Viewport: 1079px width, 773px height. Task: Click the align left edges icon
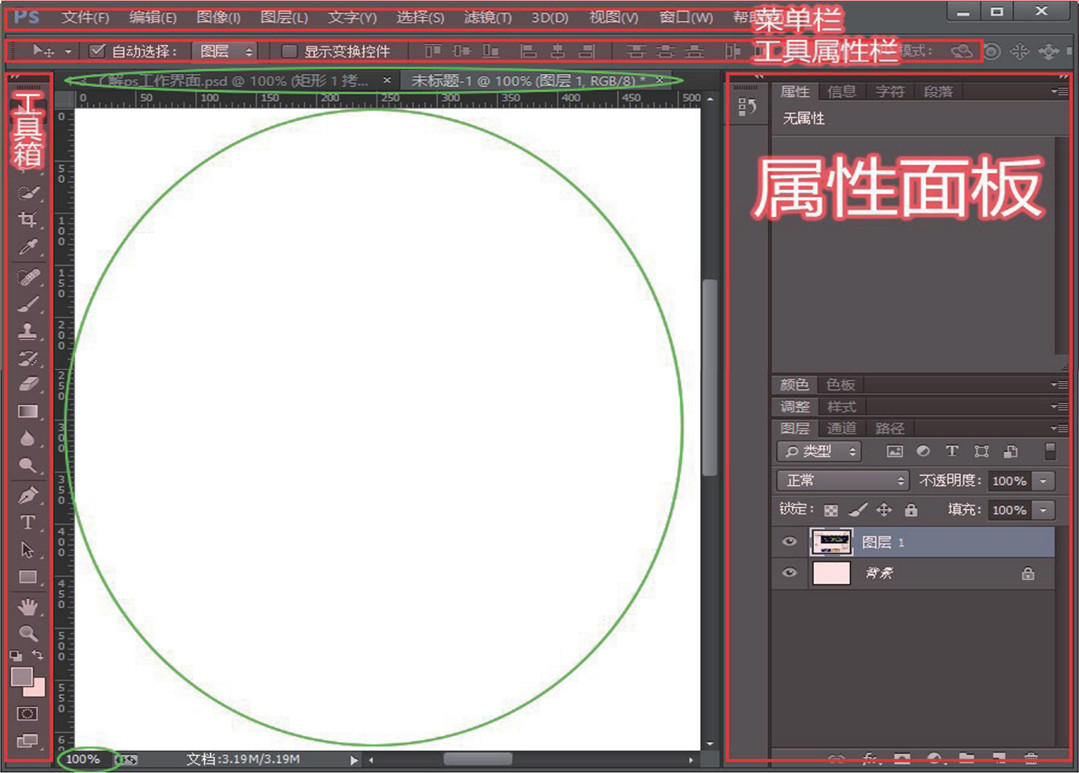coord(528,51)
